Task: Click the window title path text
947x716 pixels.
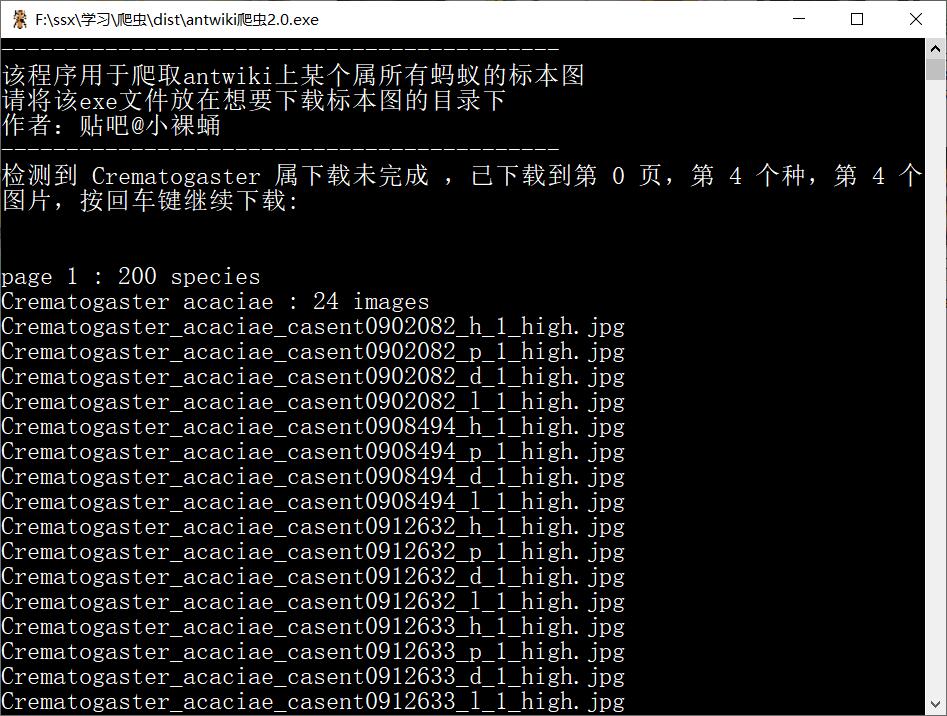Action: (x=177, y=19)
